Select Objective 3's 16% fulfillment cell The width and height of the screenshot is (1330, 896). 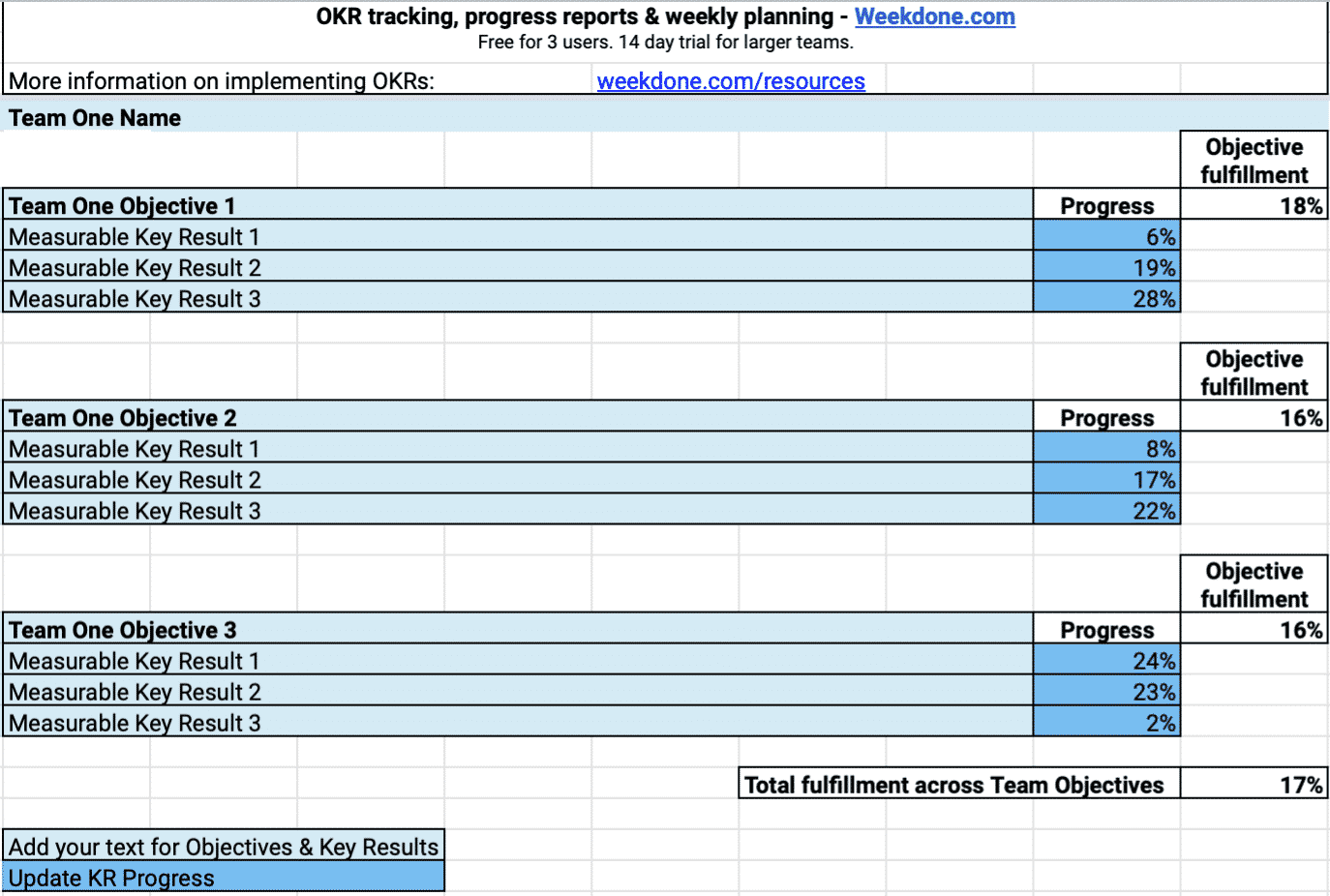tap(1254, 629)
